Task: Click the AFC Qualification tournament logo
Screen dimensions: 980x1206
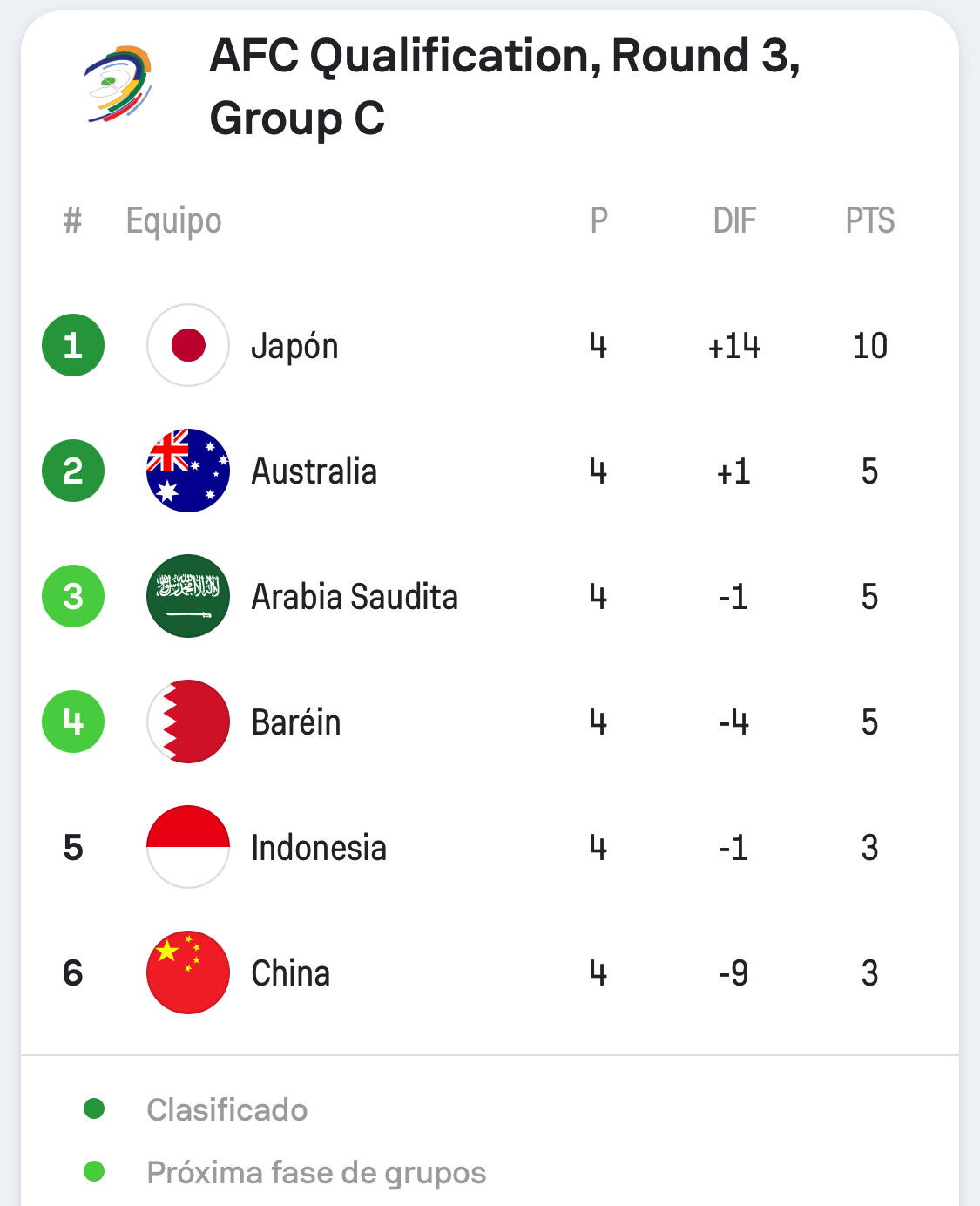Action: coord(119,85)
